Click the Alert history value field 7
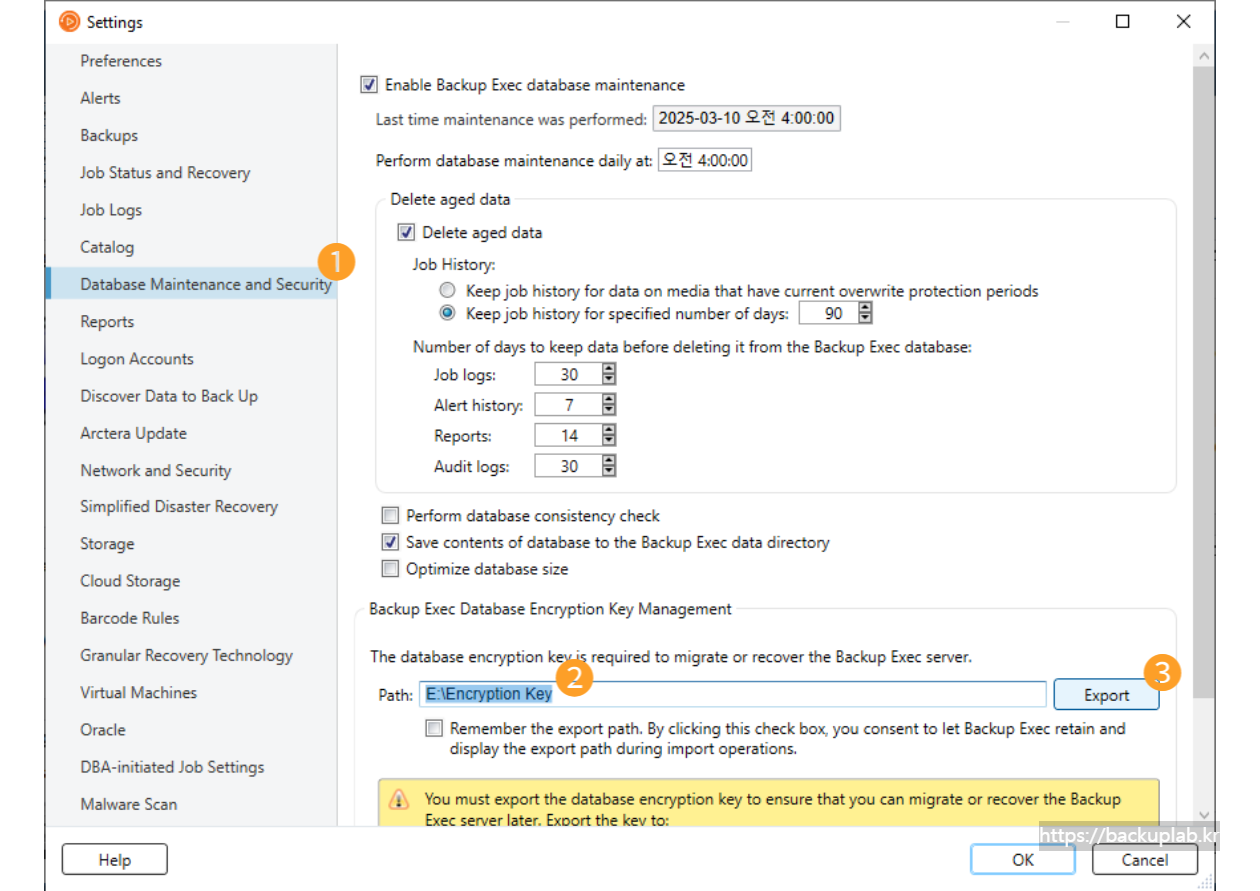The width and height of the screenshot is (1260, 891). [568, 405]
